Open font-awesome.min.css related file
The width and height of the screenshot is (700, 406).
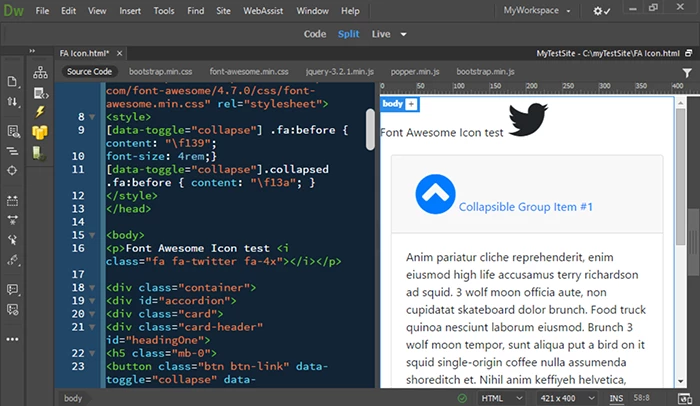[x=249, y=71]
